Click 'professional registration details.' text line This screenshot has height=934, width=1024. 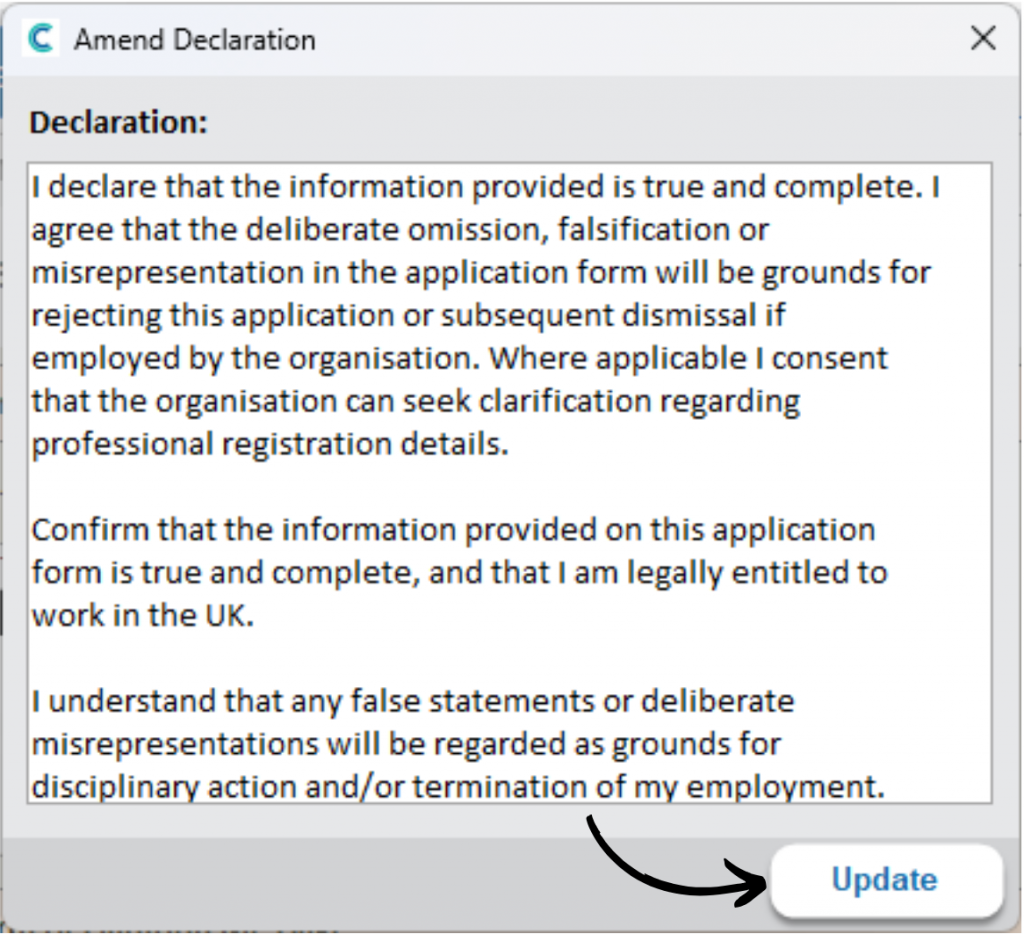click(x=270, y=444)
